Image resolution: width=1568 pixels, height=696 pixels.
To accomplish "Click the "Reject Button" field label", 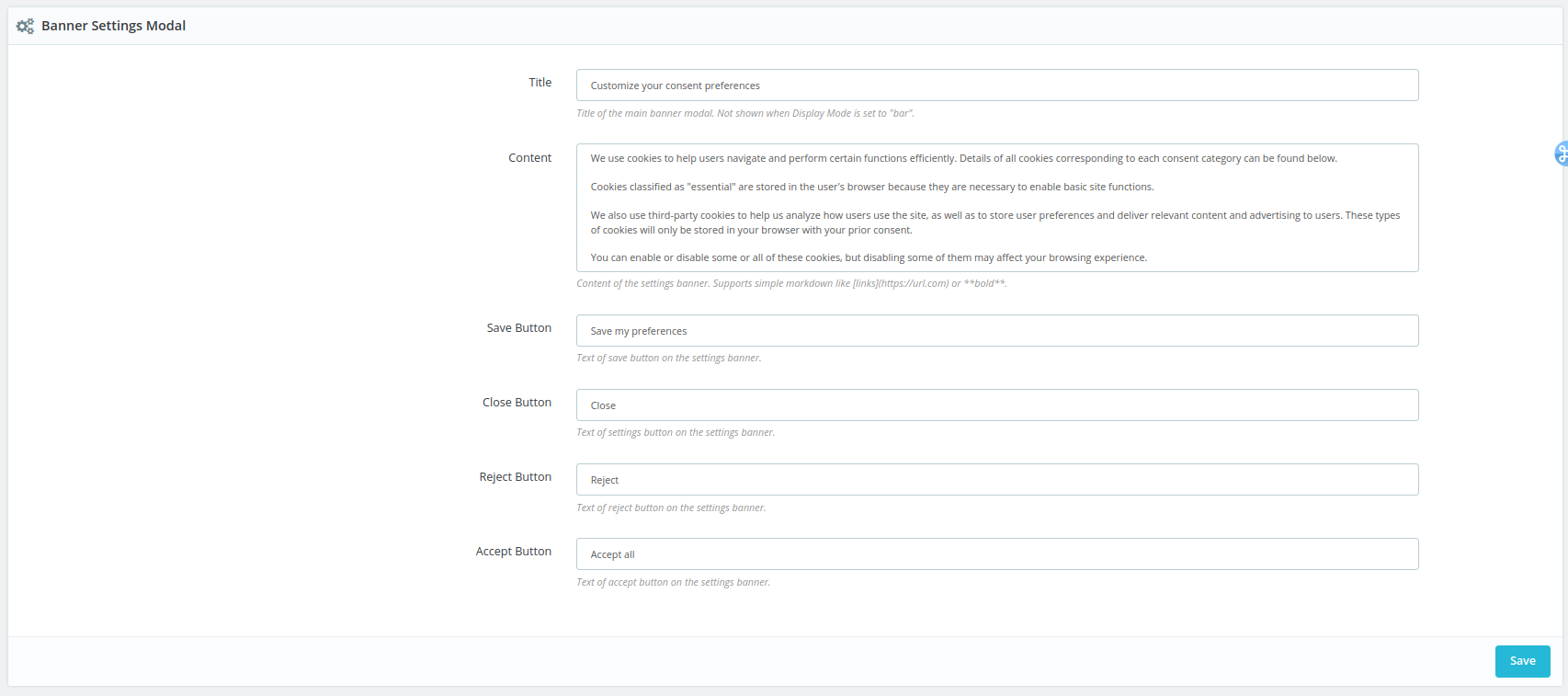I will point(515,477).
